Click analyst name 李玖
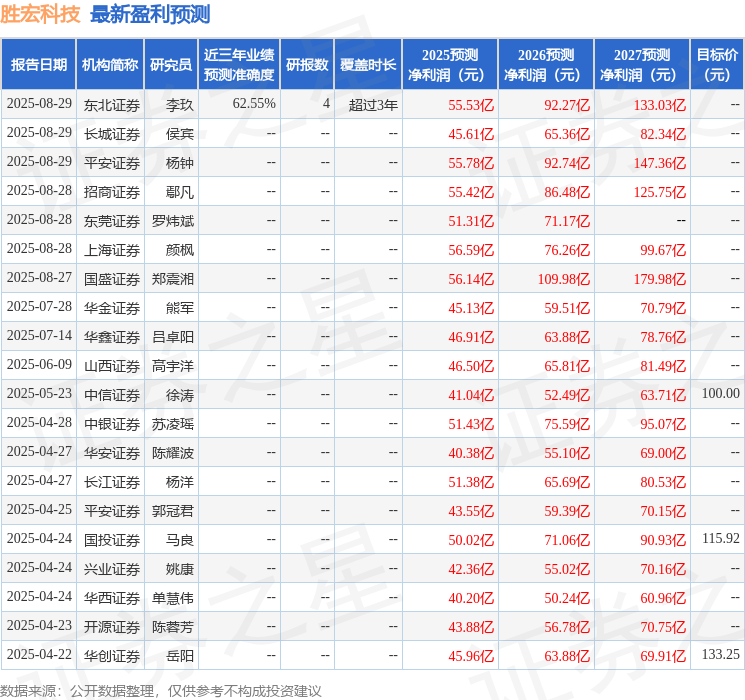The image size is (745, 700). point(180,105)
